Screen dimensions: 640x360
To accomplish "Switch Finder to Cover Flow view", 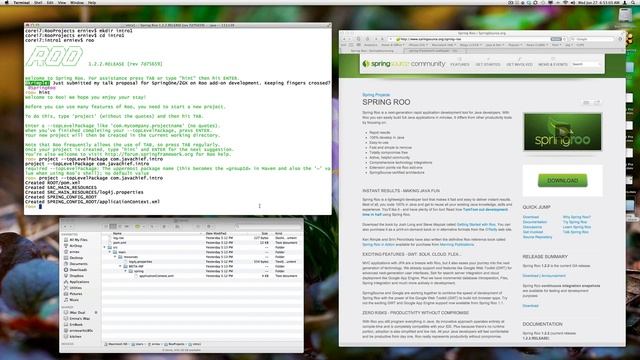I will point(126,227).
